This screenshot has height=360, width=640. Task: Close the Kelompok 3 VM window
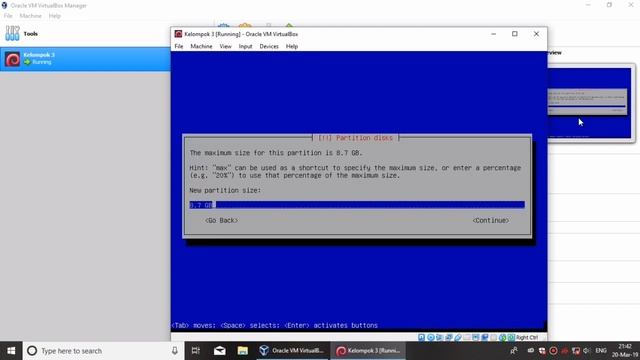pos(536,34)
